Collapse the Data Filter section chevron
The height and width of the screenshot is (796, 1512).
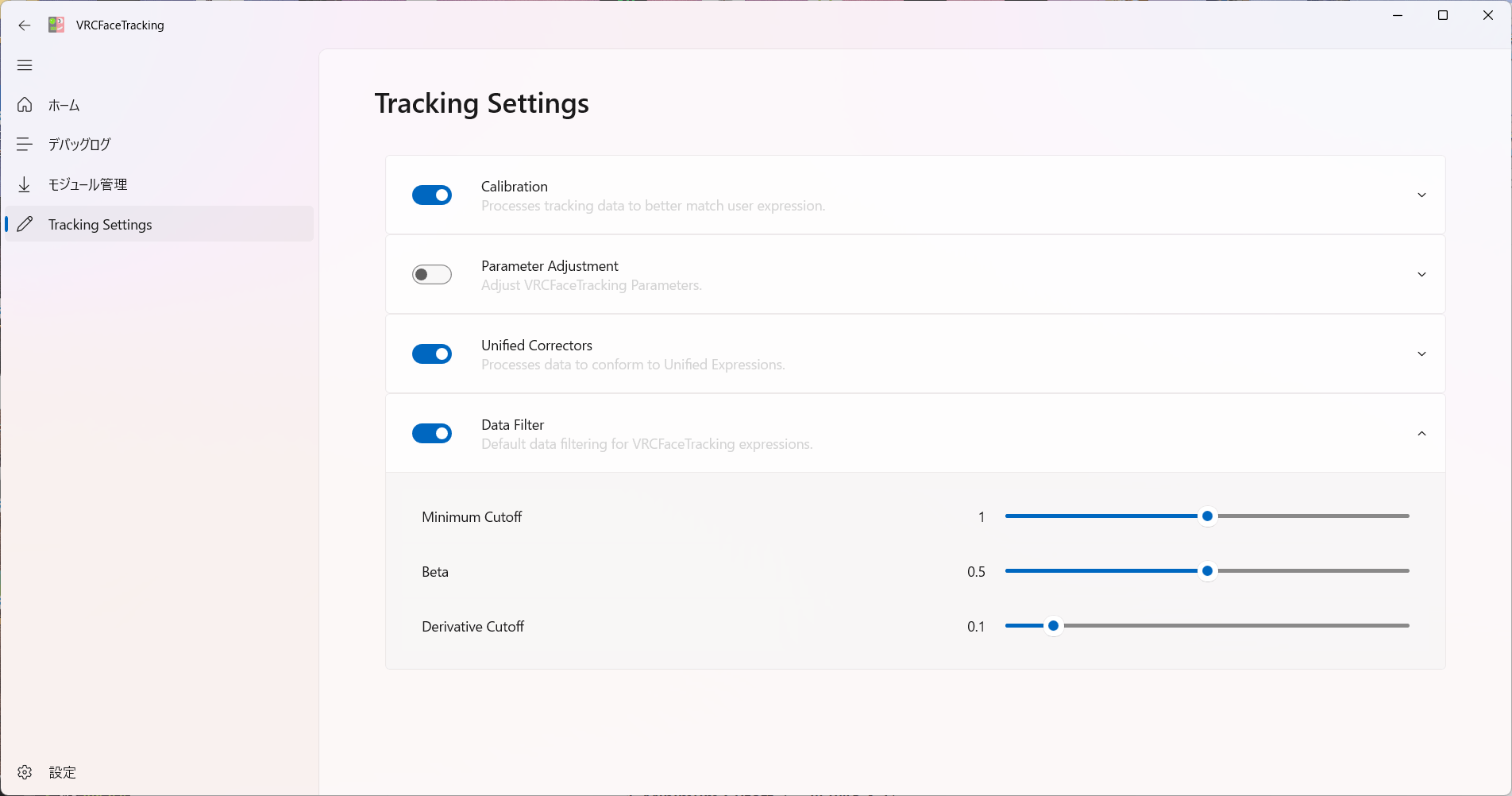(x=1421, y=434)
